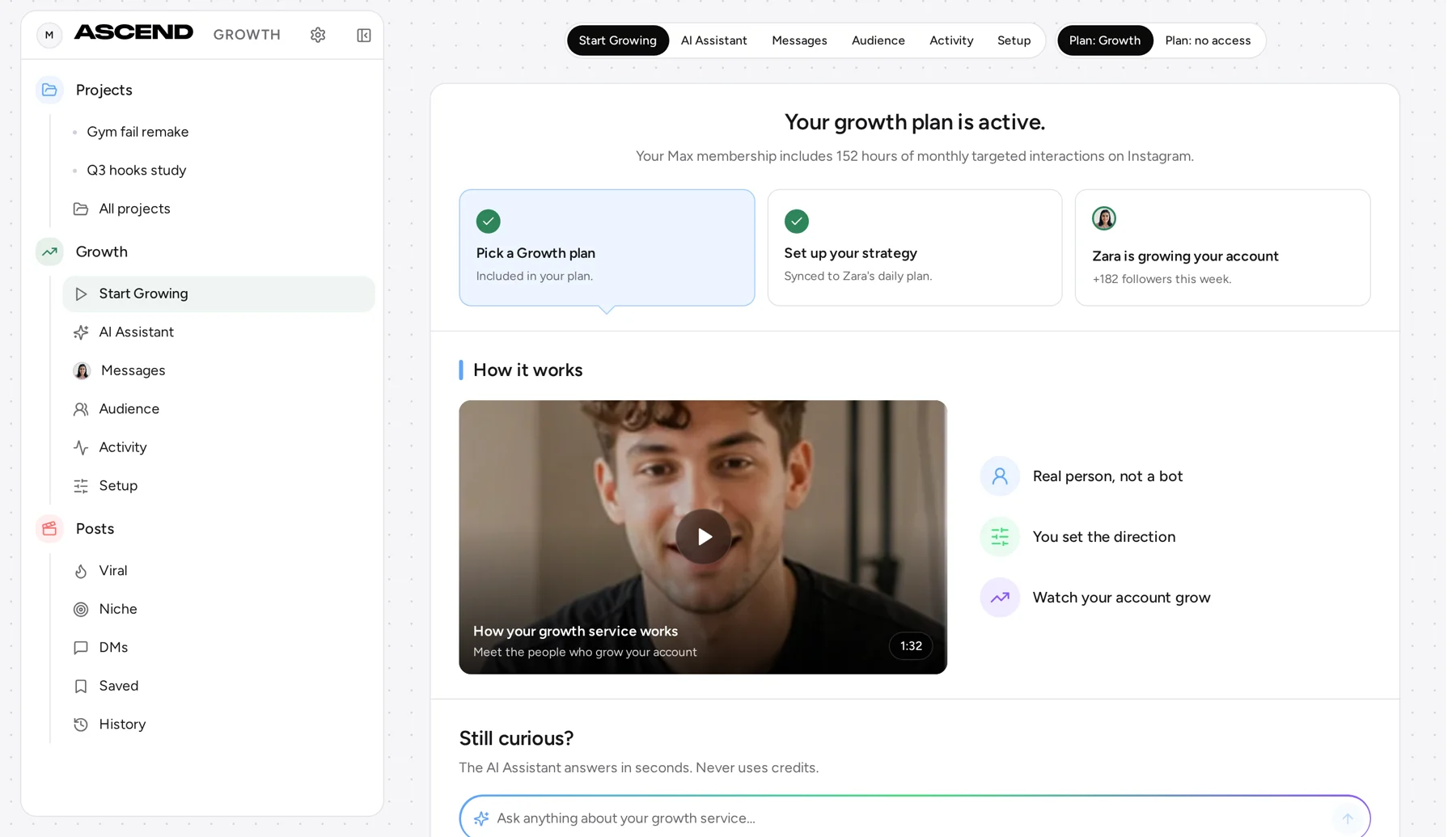The width and height of the screenshot is (1456, 837).
Task: Open All projects in sidebar
Action: pyautogui.click(x=134, y=209)
